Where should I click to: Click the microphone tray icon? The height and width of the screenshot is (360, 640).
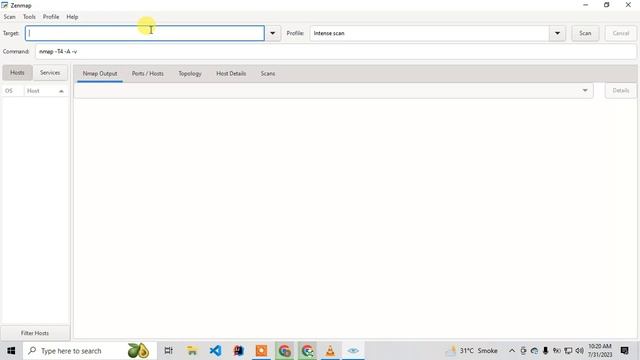click(545, 351)
